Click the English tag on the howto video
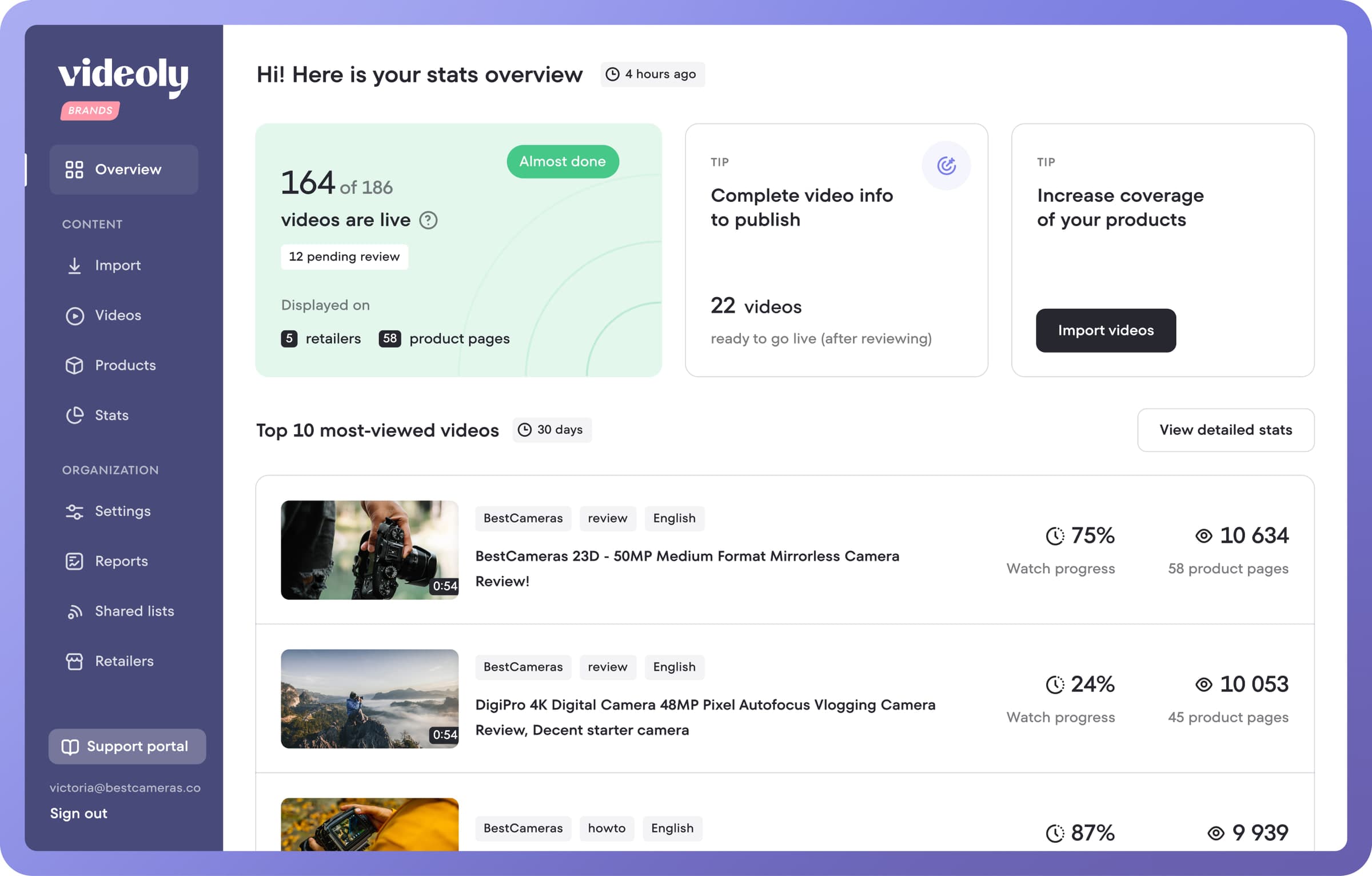The image size is (1372, 876). tap(672, 828)
